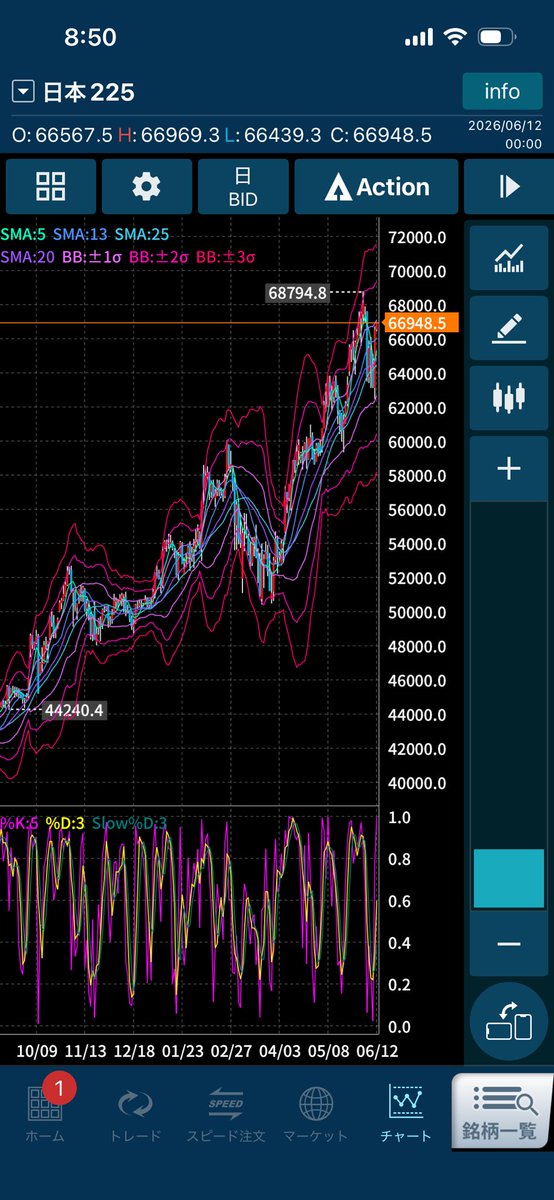The height and width of the screenshot is (1200, 554).
Task: Open the 日本225 instrument dropdown arrow
Action: tap(23, 92)
